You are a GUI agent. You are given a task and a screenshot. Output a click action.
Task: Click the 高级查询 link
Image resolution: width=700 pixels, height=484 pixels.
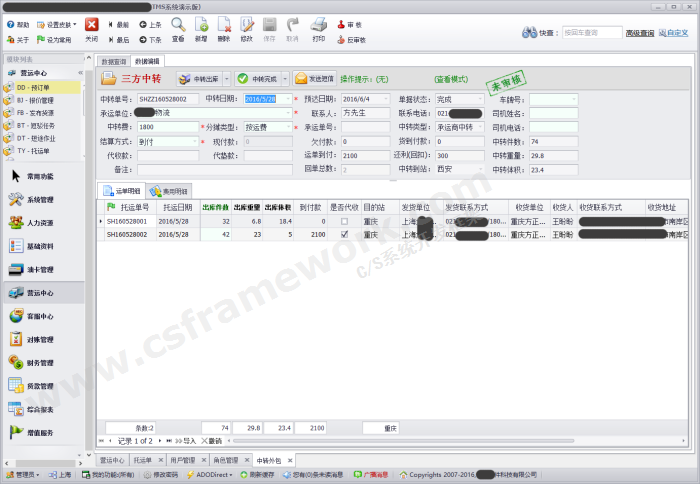coord(640,33)
